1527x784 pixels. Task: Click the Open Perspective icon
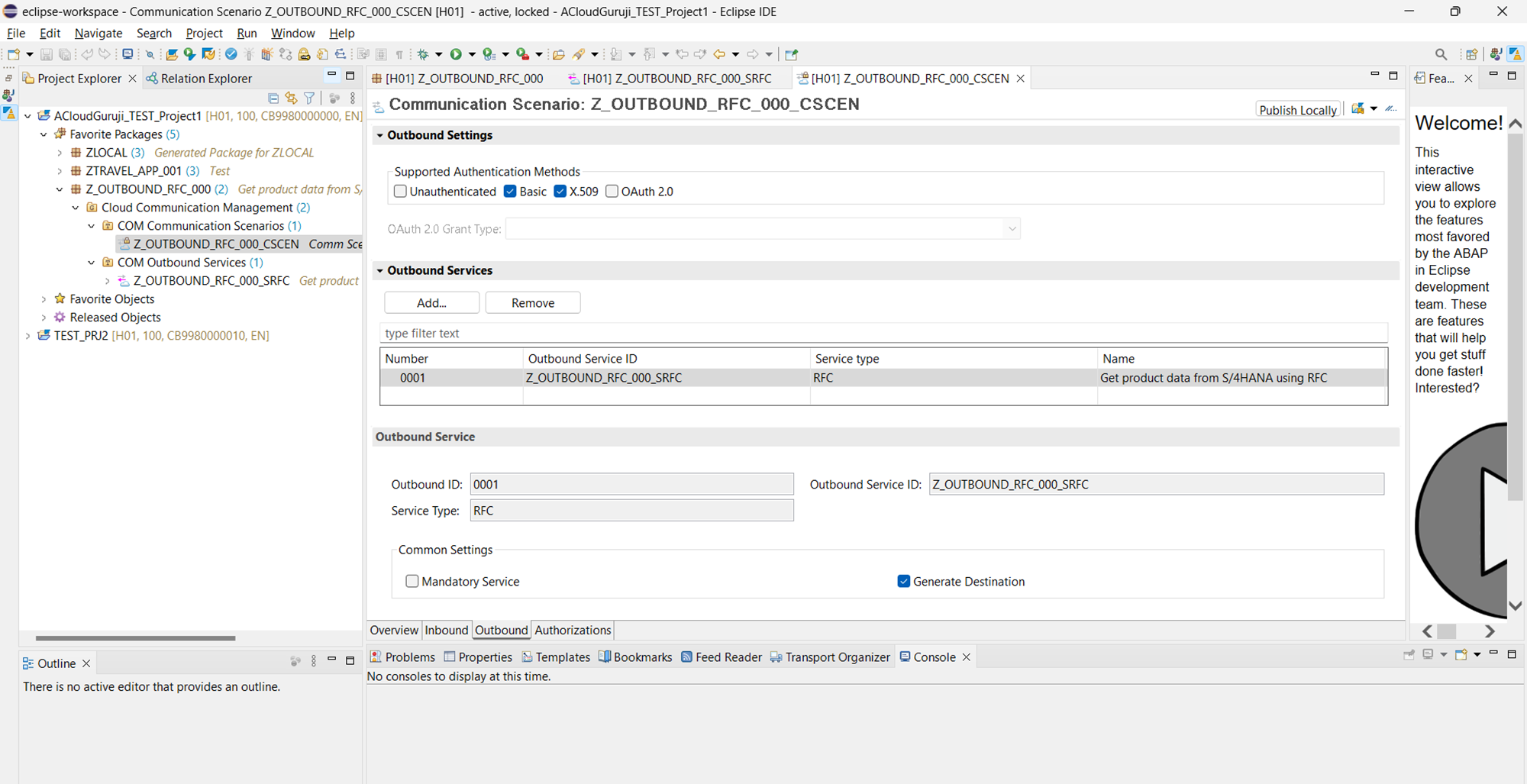1471,54
